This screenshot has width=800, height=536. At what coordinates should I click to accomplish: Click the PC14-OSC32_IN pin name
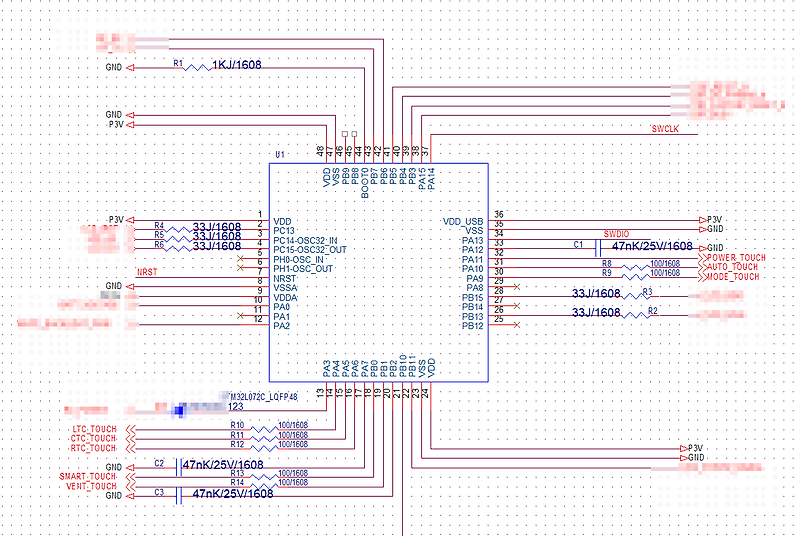(x=305, y=241)
